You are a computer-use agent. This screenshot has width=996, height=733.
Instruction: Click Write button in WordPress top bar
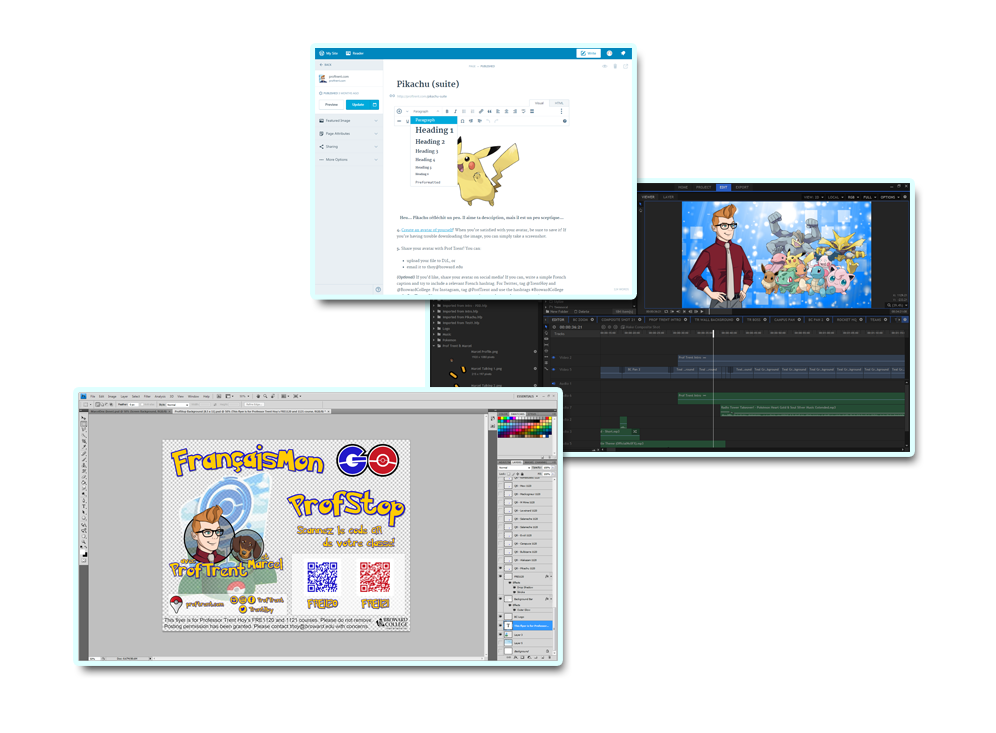[x=589, y=53]
